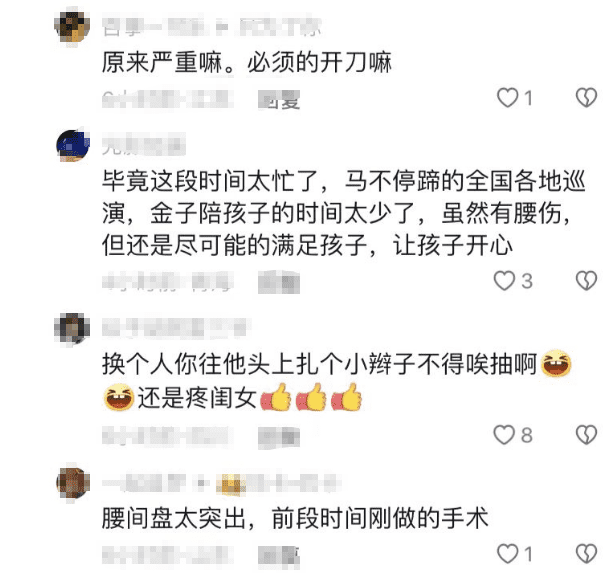Open blue avatar of 毕竟这段时间太忙了 commenter
Screen dimensions: 616x585
[x=73, y=145]
